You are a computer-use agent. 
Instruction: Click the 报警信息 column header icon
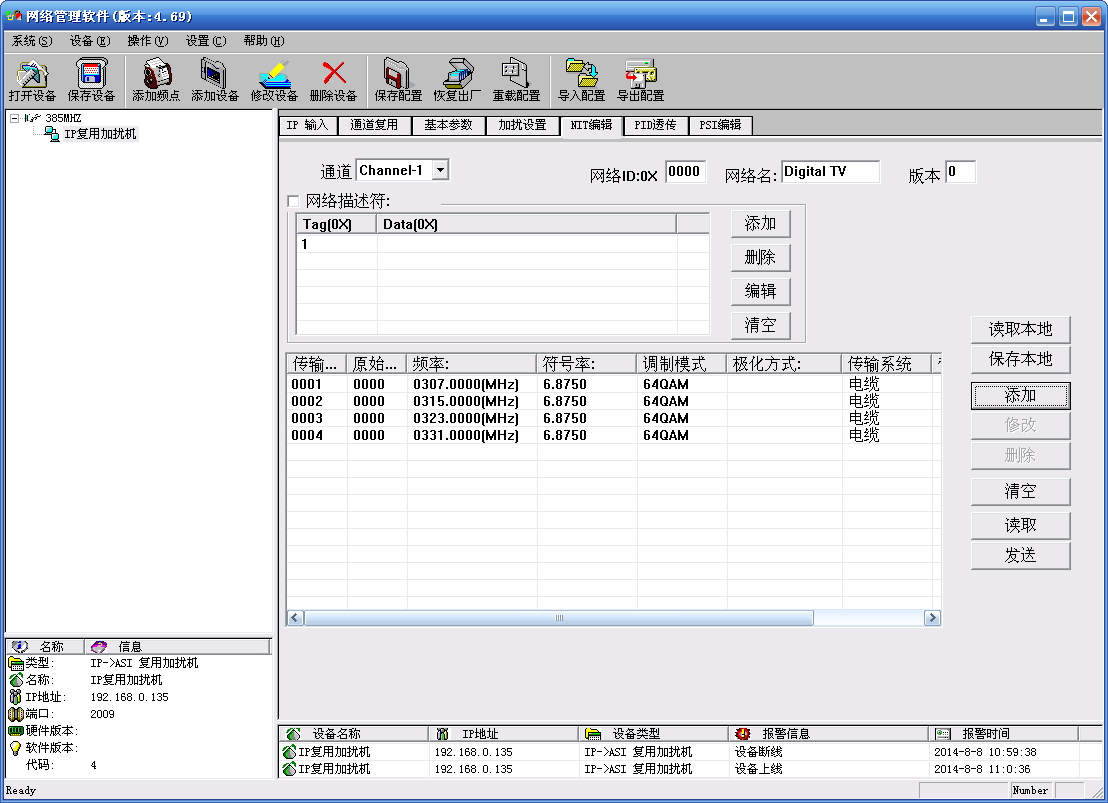pos(742,734)
